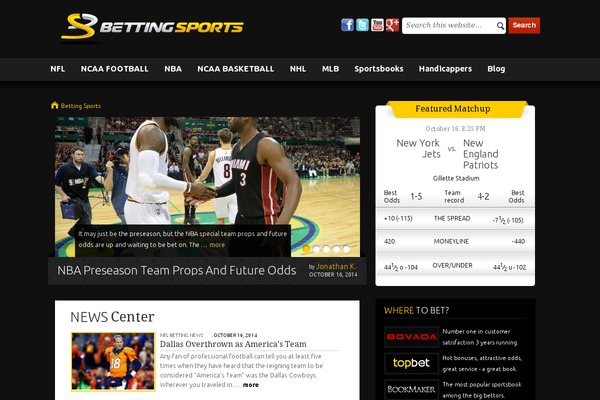Select the second slider dot
The image size is (600, 400).
click(x=316, y=249)
